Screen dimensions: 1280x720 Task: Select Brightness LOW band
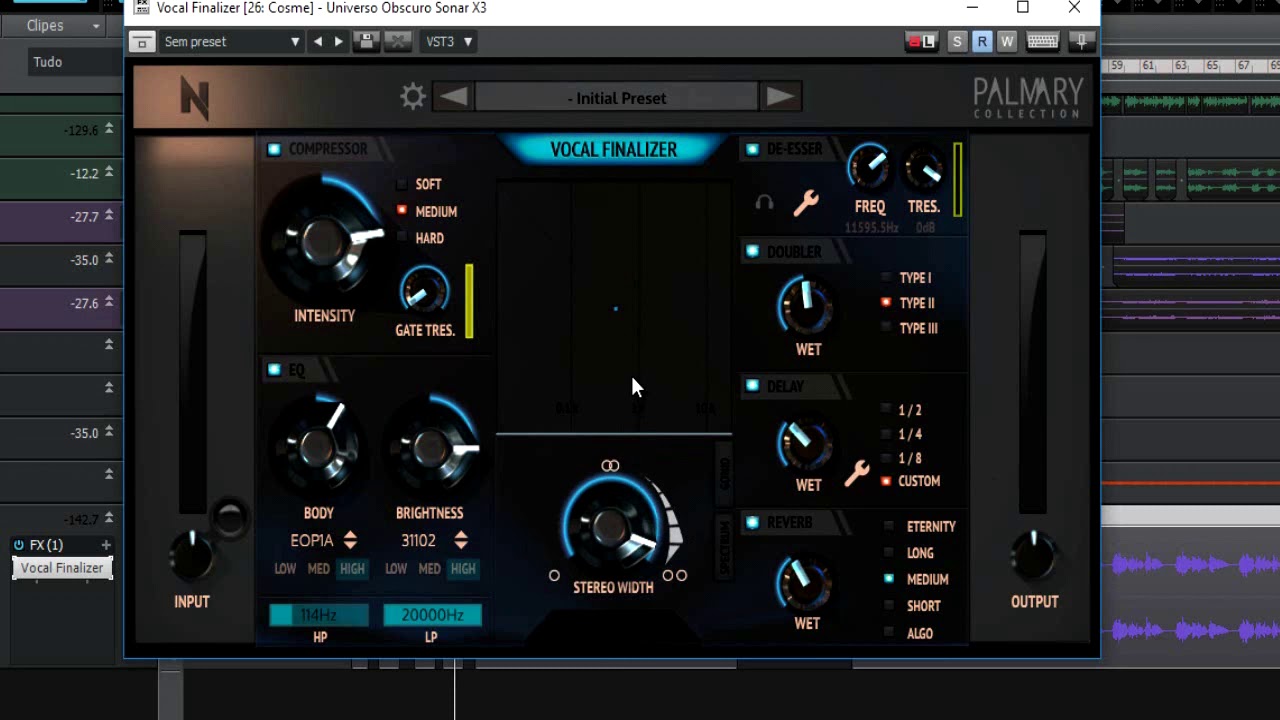click(x=396, y=569)
